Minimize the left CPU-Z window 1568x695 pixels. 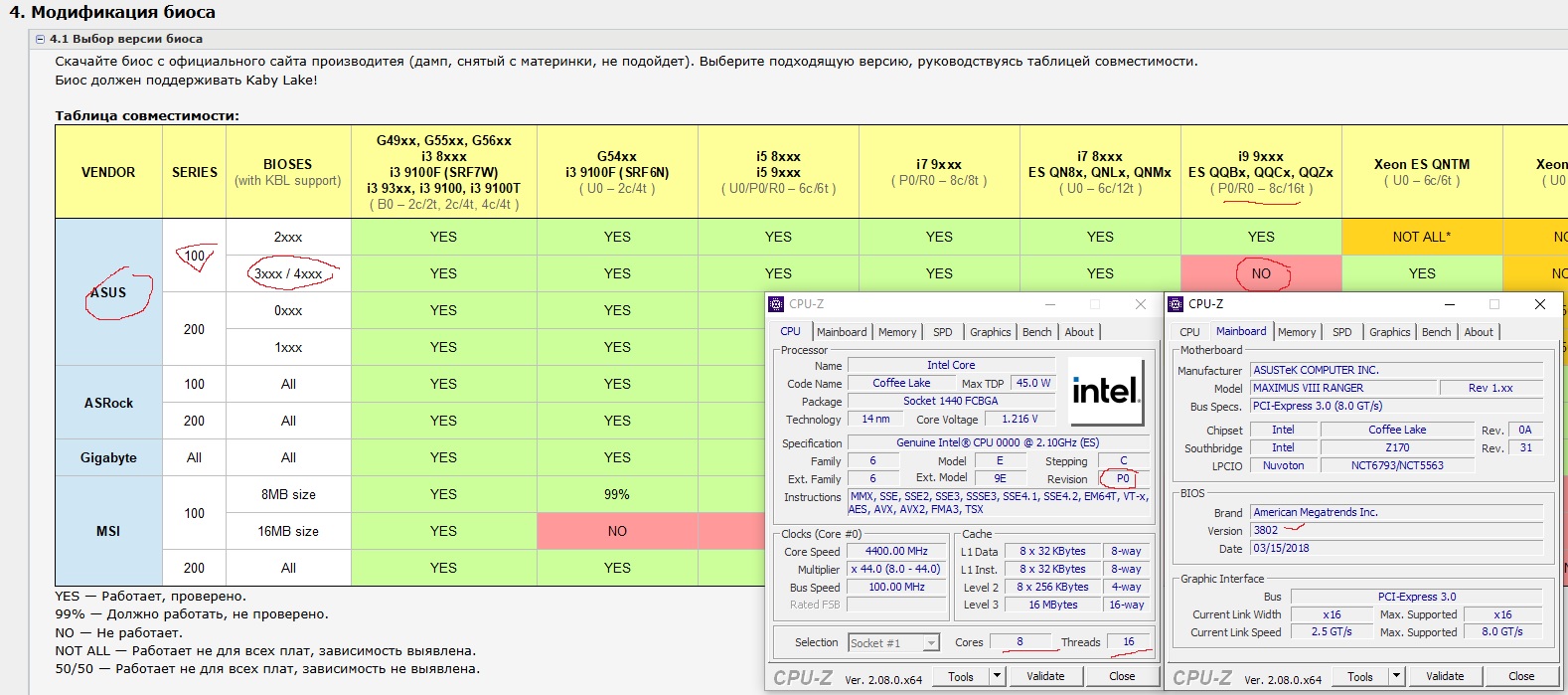coord(1049,304)
